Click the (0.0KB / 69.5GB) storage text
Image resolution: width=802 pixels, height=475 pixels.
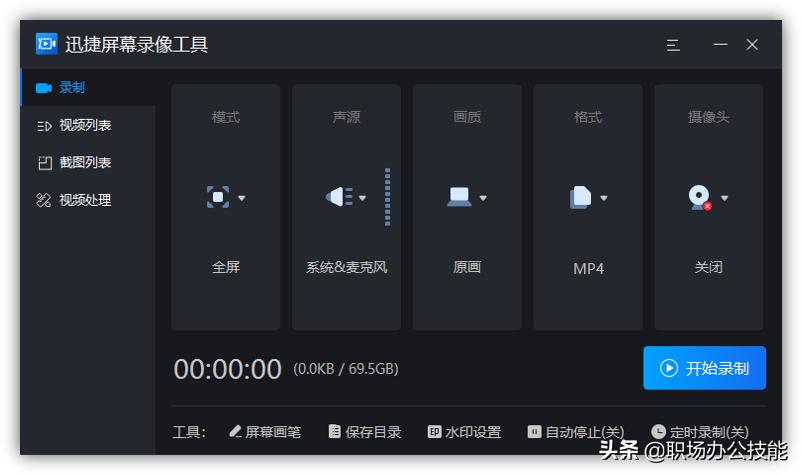coord(346,369)
